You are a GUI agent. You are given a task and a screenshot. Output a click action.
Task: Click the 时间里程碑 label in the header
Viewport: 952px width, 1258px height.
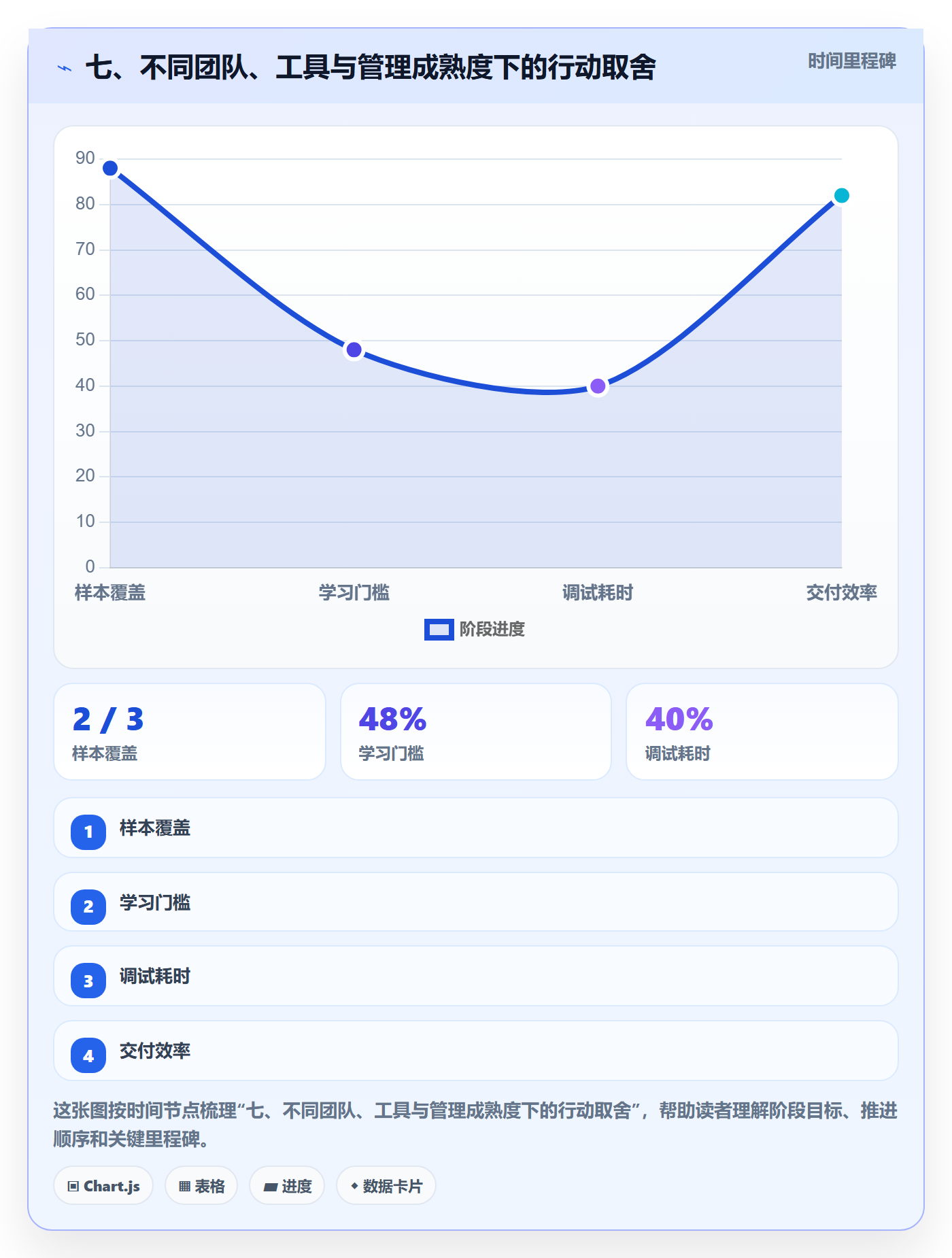852,61
